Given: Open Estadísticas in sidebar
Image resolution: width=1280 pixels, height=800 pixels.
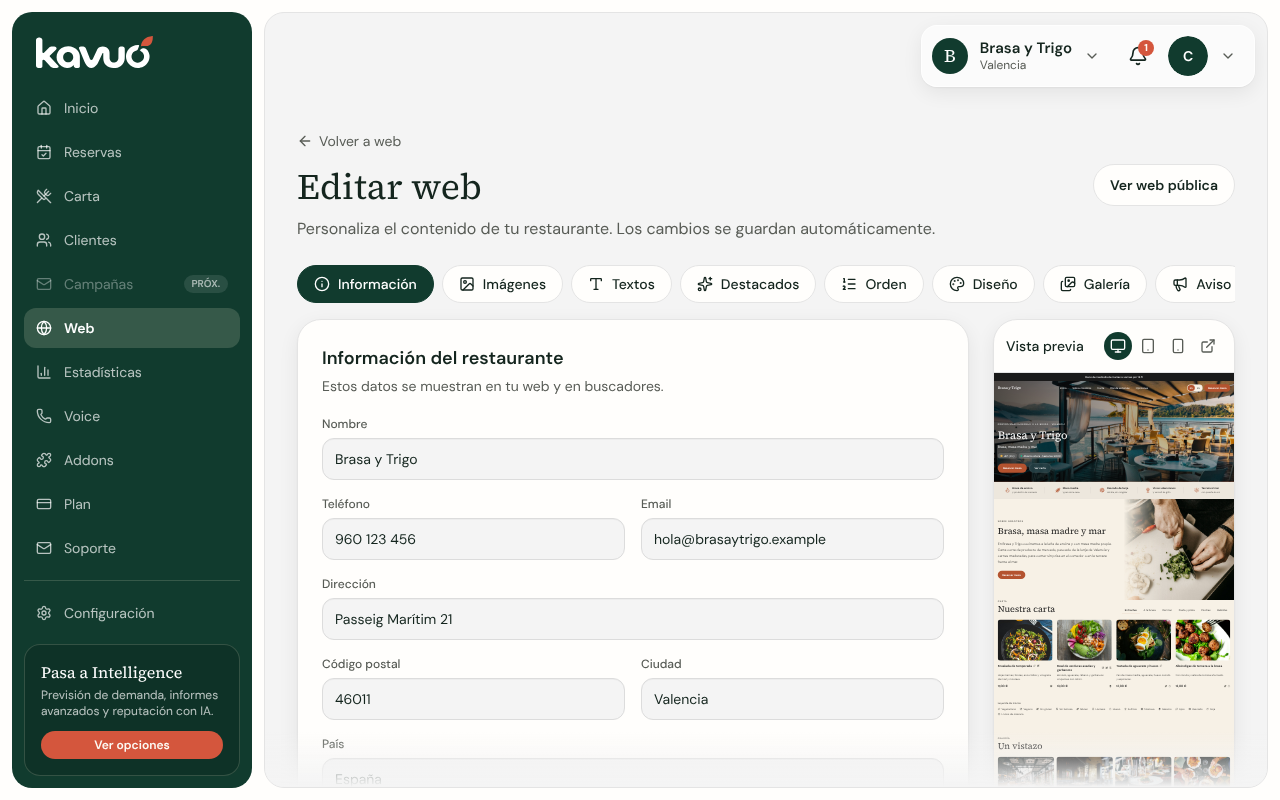Looking at the screenshot, I should (x=132, y=372).
